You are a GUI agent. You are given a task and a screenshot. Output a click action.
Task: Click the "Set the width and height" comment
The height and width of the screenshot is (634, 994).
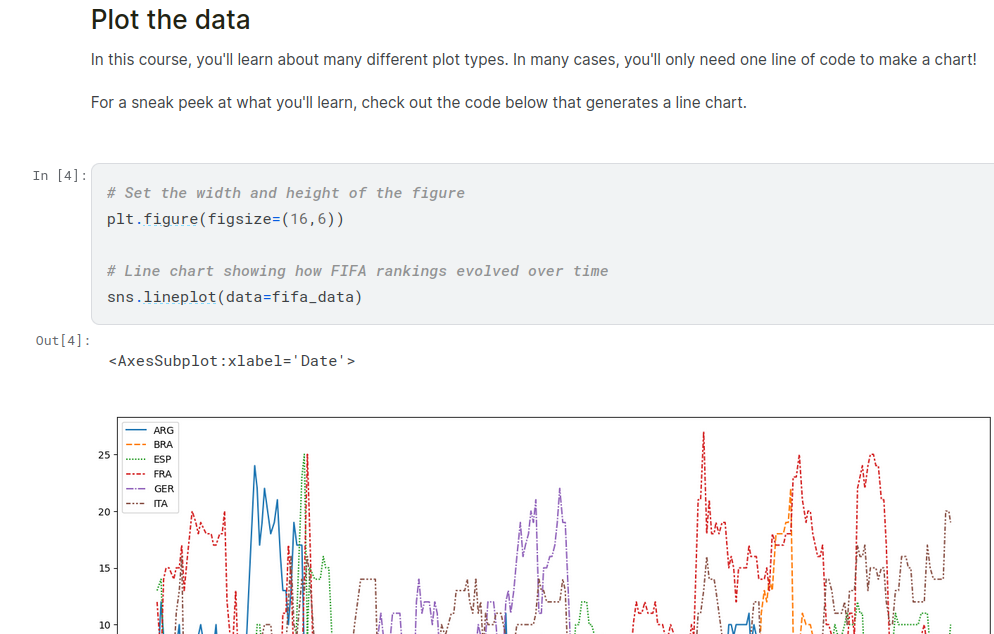point(285,193)
